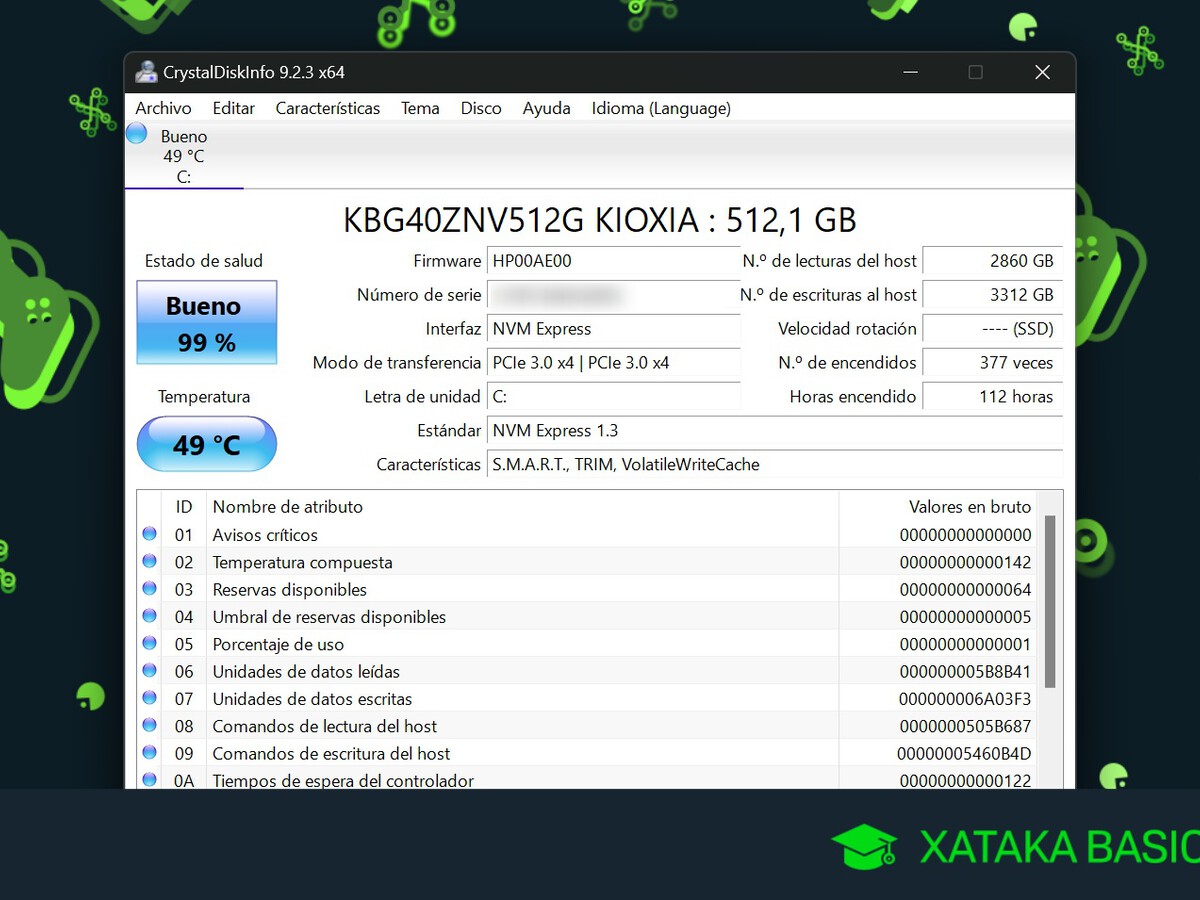Click the 49 °C temperature button

207,444
